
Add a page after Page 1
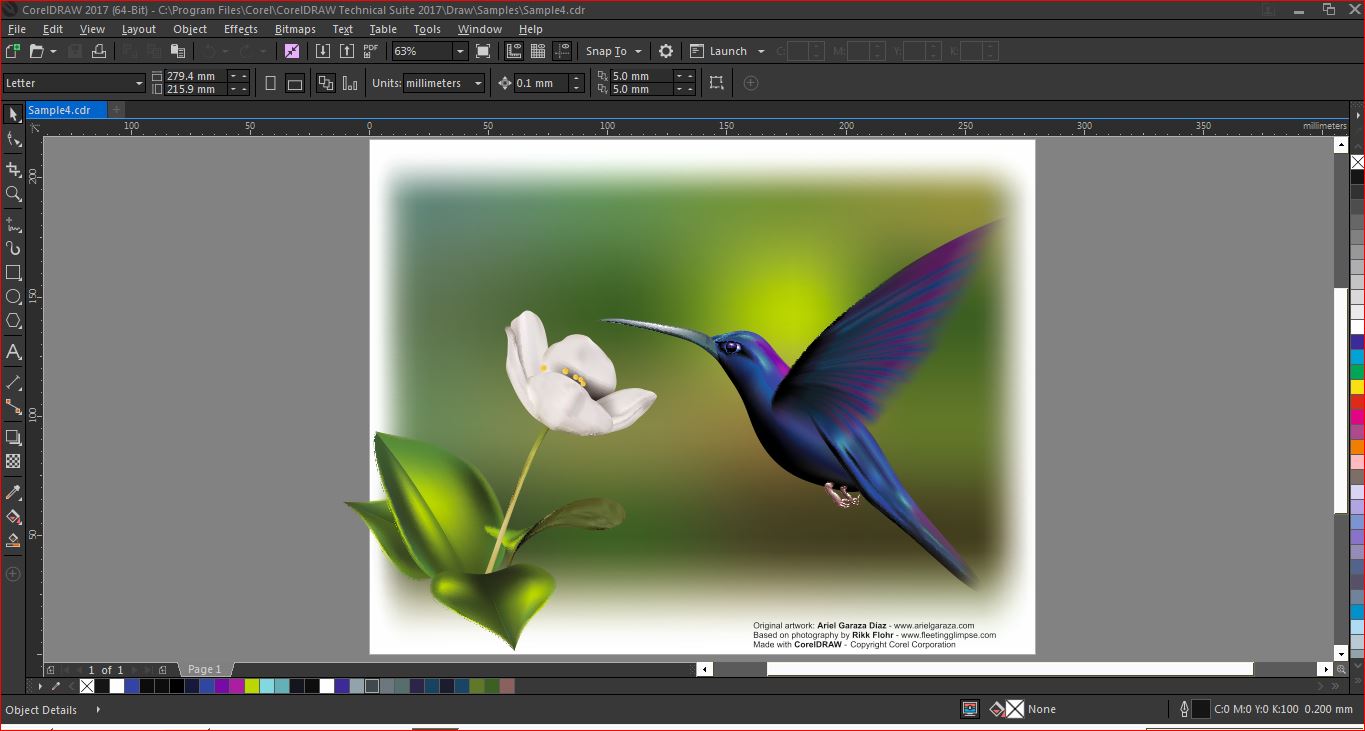pyautogui.click(x=163, y=669)
